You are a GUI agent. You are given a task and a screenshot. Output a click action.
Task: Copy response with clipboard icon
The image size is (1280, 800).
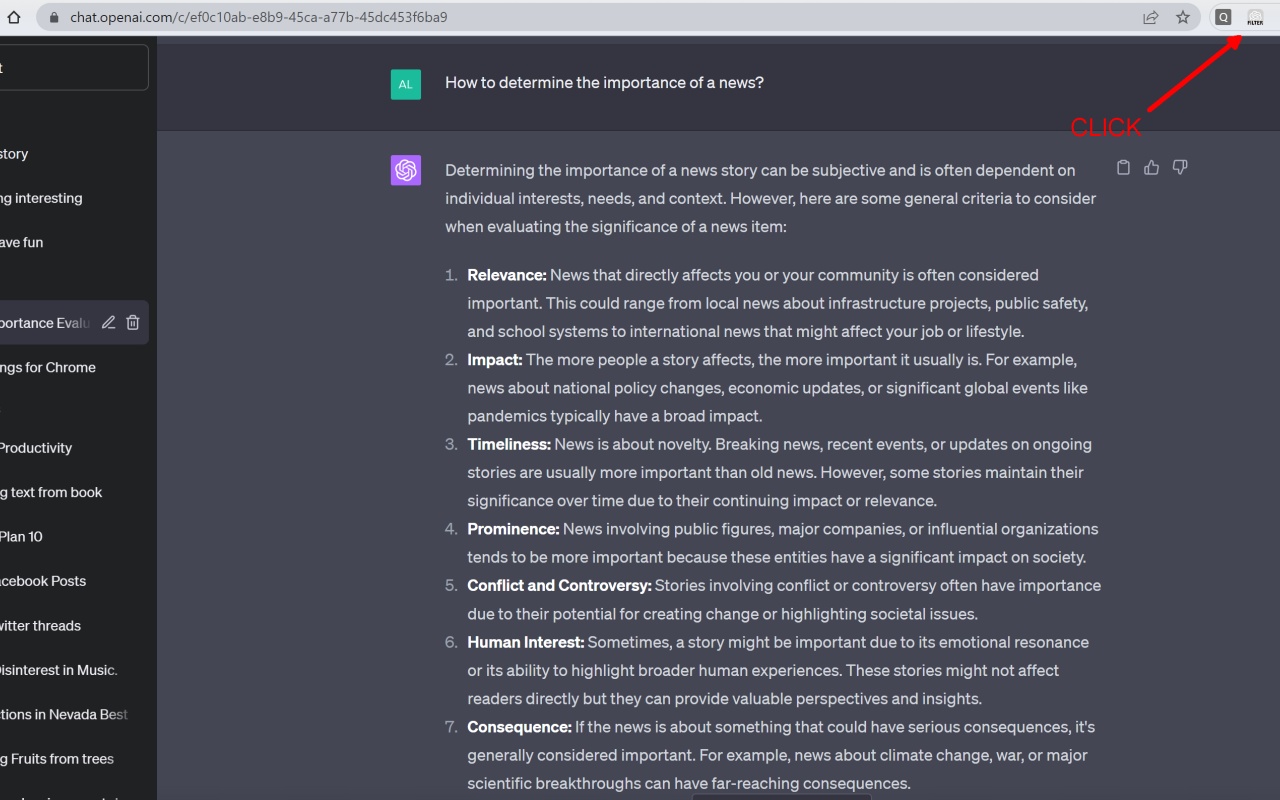click(x=1123, y=167)
